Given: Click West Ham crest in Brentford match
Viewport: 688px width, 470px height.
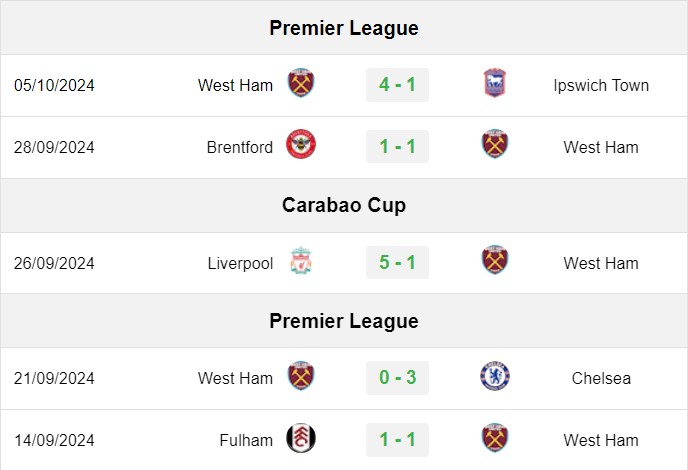Looking at the screenshot, I should [494, 144].
